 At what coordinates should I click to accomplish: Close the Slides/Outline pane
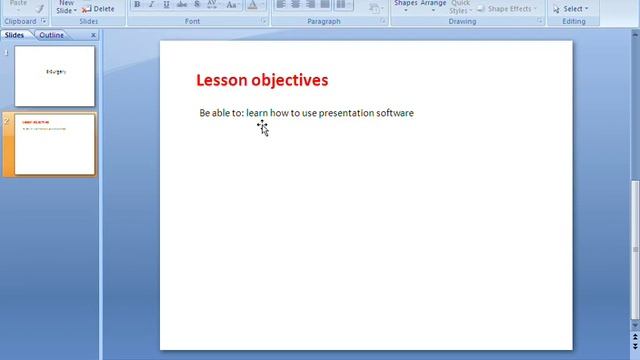[x=93, y=35]
